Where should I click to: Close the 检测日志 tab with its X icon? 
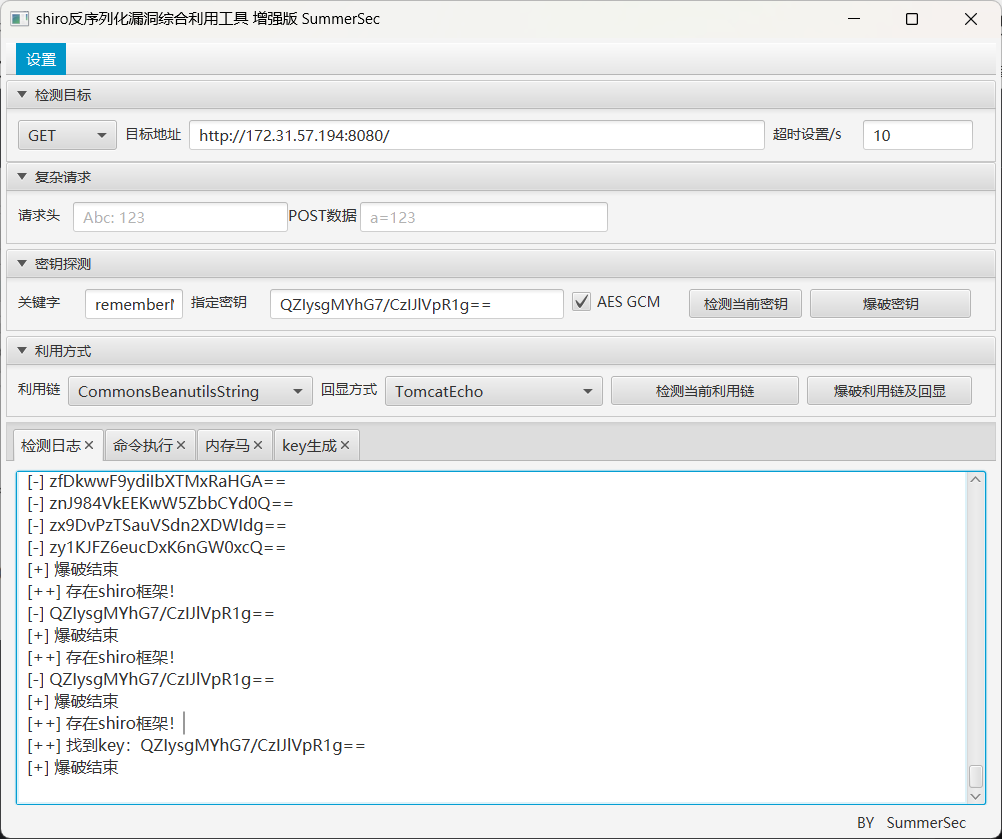[x=89, y=444]
